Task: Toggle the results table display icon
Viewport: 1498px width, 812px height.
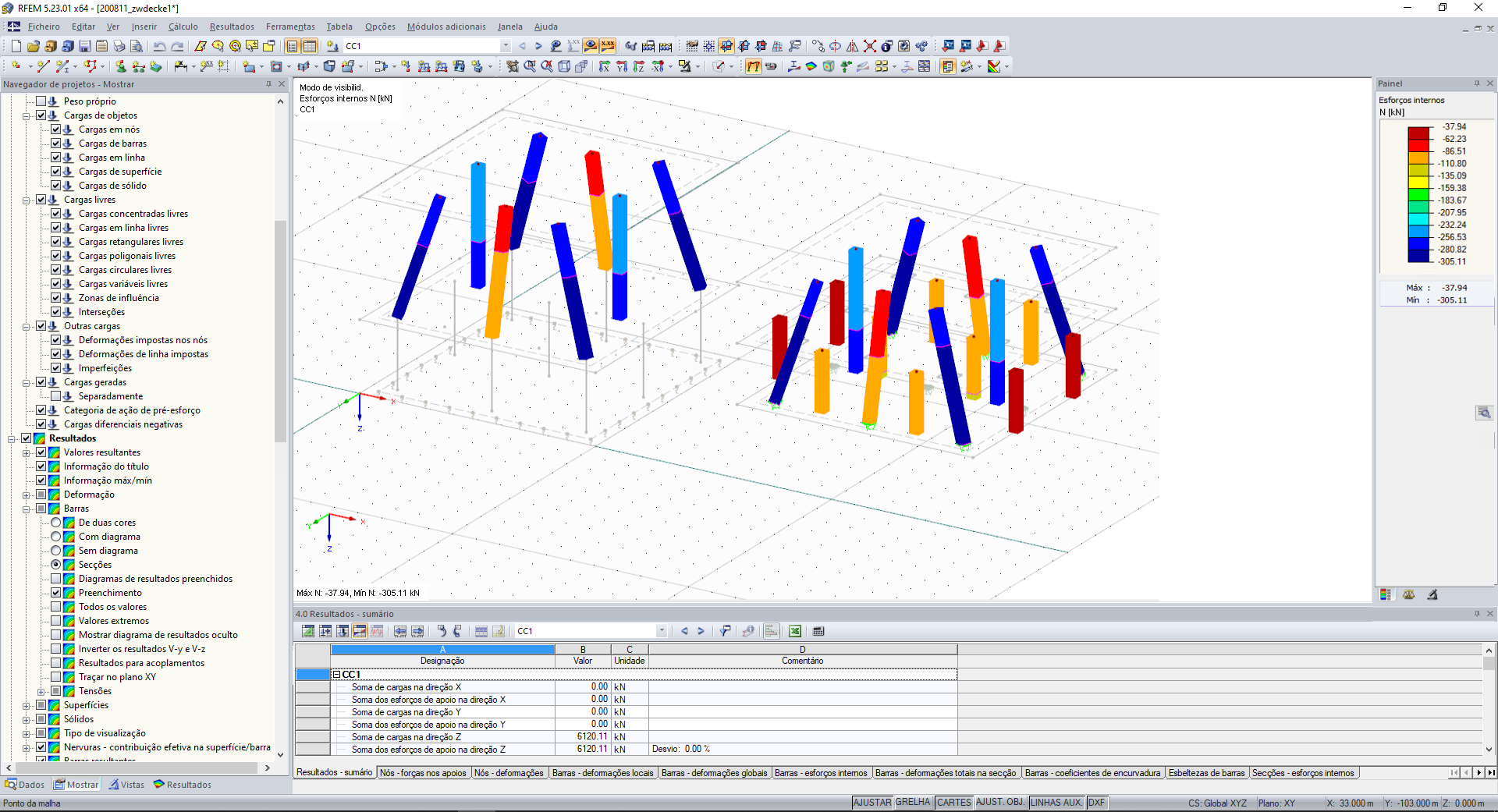Action: pos(310,46)
